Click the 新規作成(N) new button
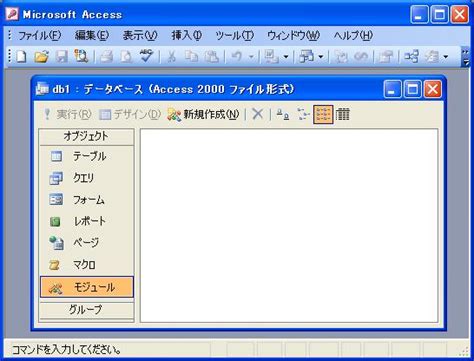This screenshot has width=474, height=361. (x=203, y=114)
